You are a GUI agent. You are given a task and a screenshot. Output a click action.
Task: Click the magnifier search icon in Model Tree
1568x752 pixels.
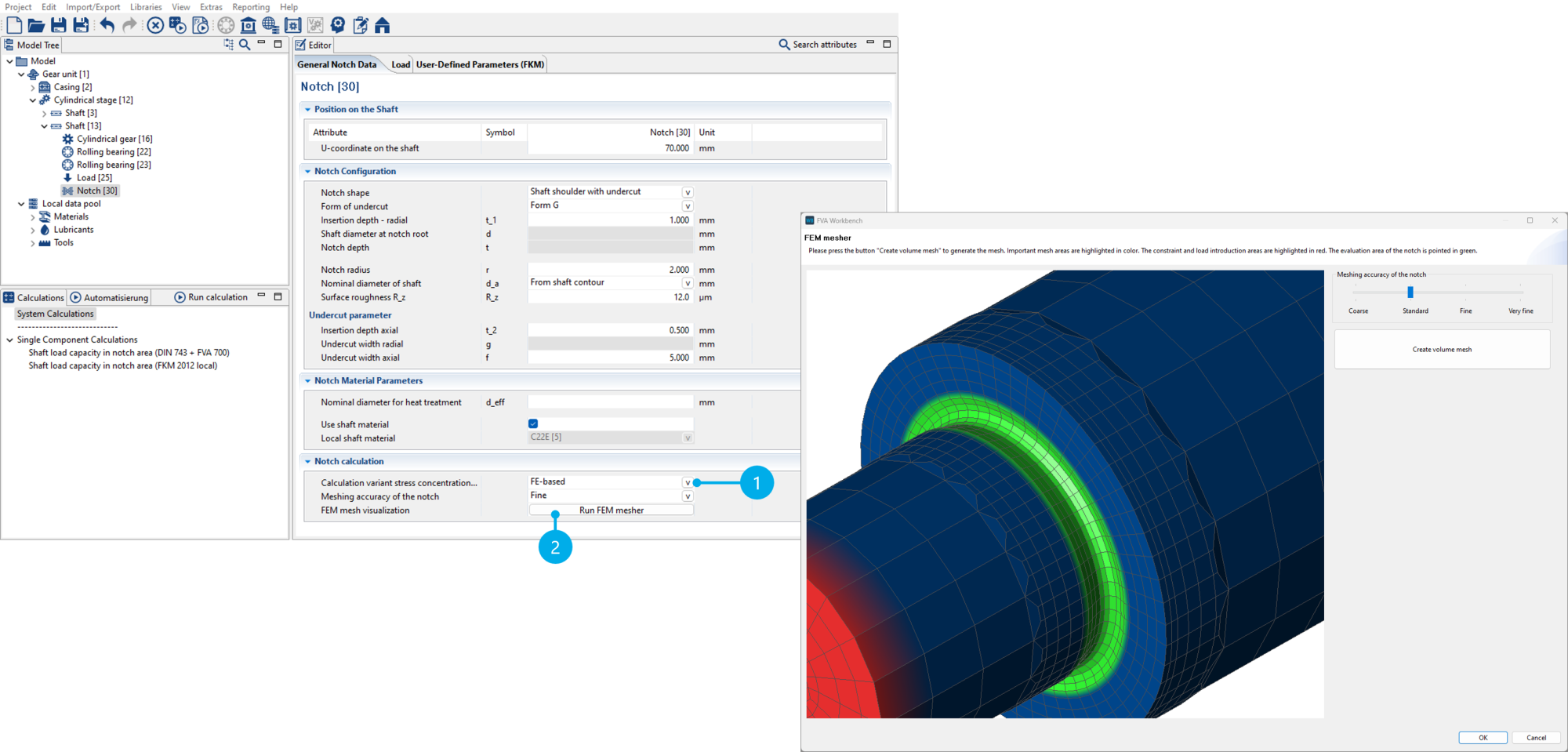245,45
